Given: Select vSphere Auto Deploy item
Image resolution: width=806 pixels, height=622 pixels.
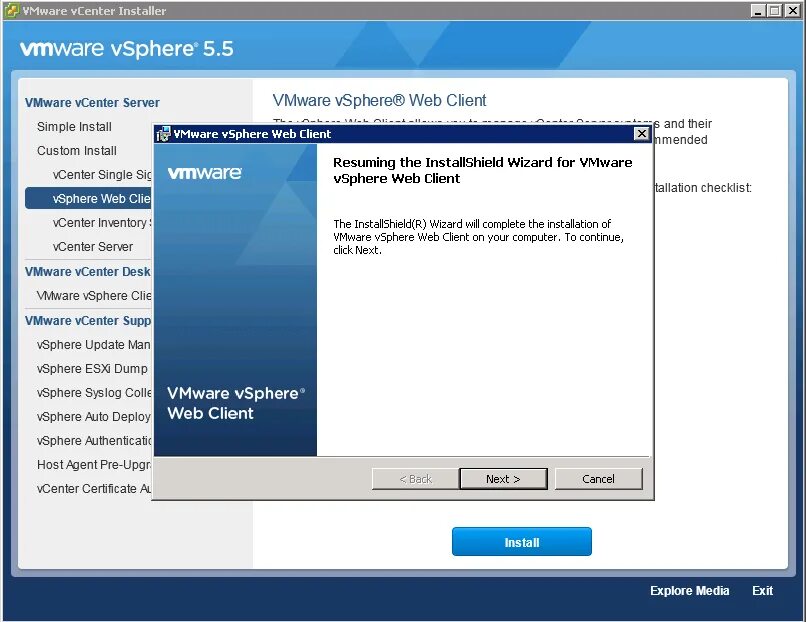Looking at the screenshot, I should coord(94,416).
